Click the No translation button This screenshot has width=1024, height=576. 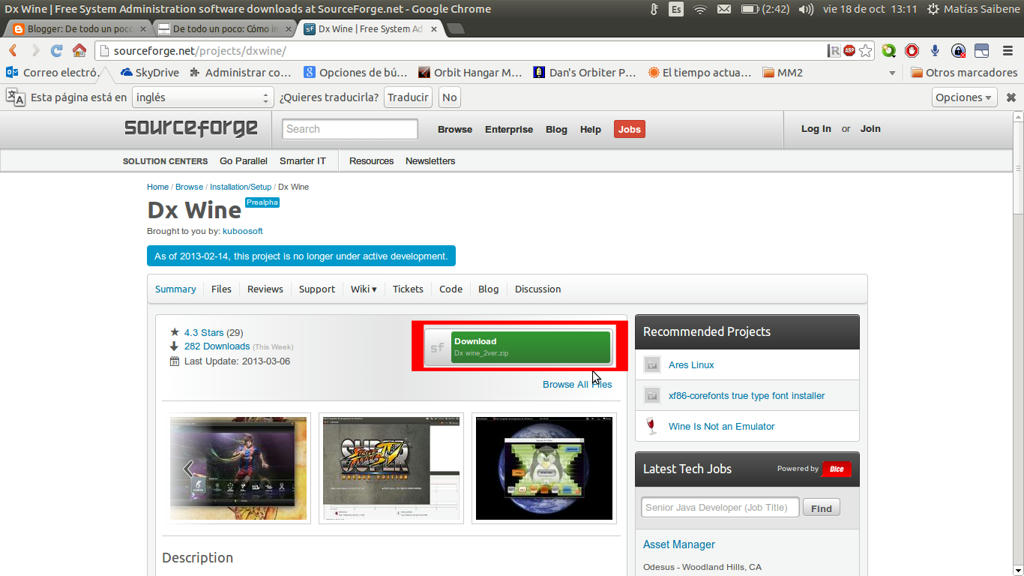pyautogui.click(x=449, y=97)
